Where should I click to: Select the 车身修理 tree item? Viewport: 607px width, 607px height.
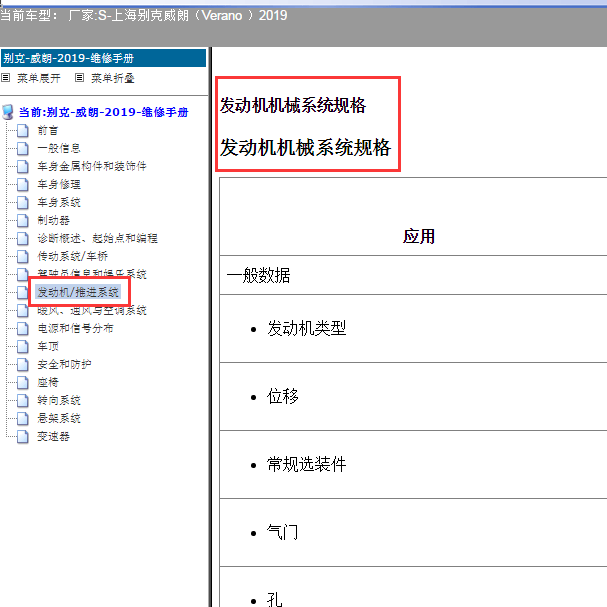coord(59,184)
